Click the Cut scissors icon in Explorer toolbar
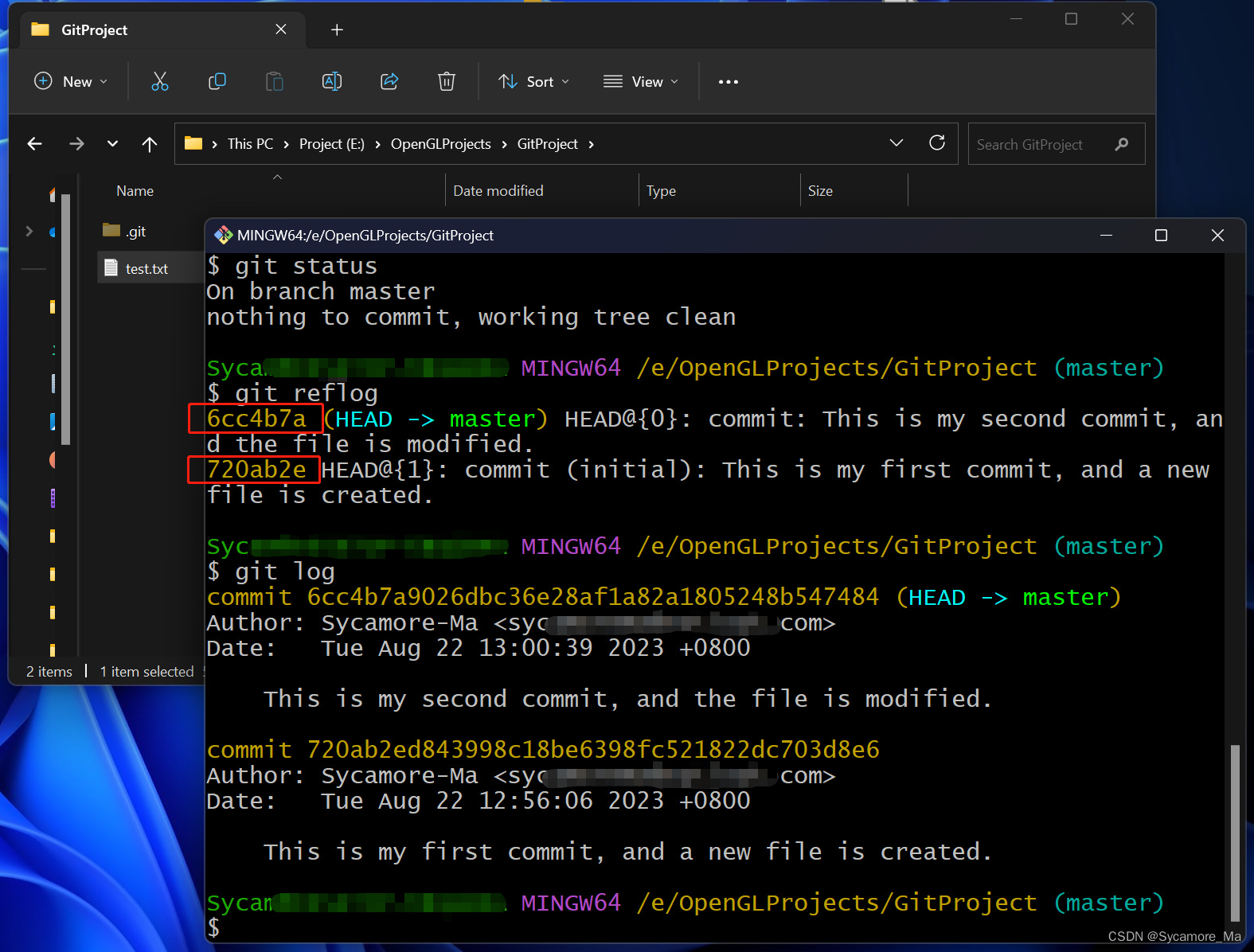Screen dimensions: 1254x952 click(x=160, y=81)
